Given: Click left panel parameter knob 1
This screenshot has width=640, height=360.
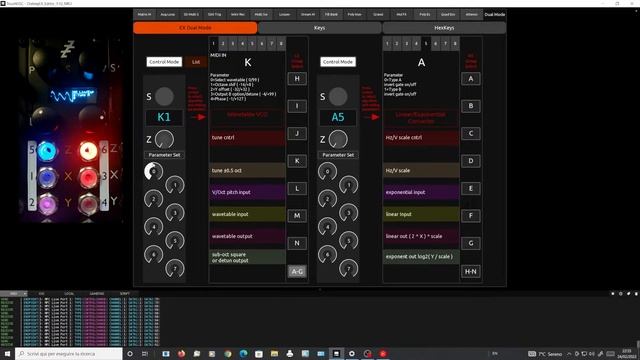Looking at the screenshot, I should [175, 185].
